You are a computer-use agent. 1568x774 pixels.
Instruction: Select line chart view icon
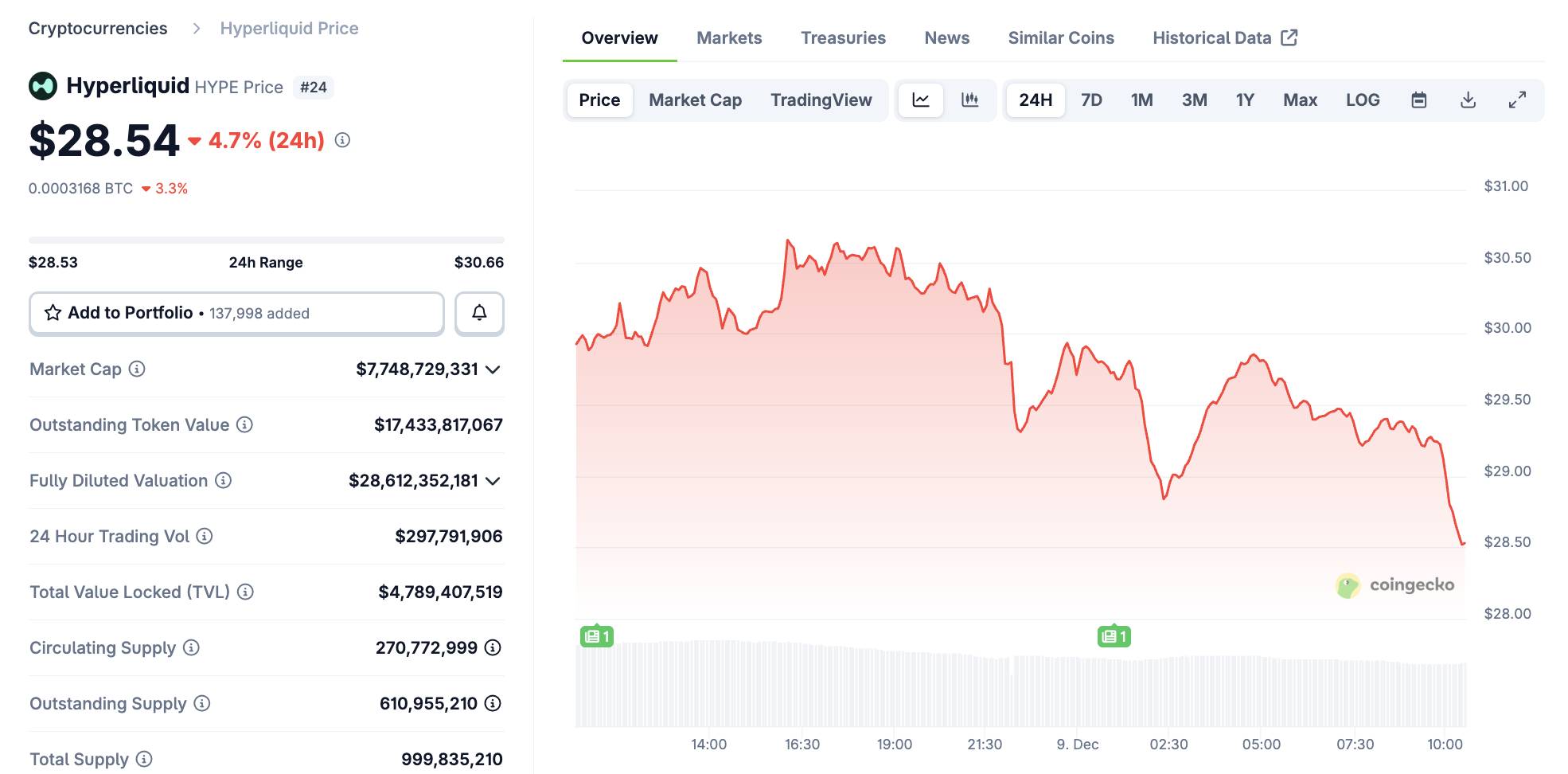click(x=921, y=100)
